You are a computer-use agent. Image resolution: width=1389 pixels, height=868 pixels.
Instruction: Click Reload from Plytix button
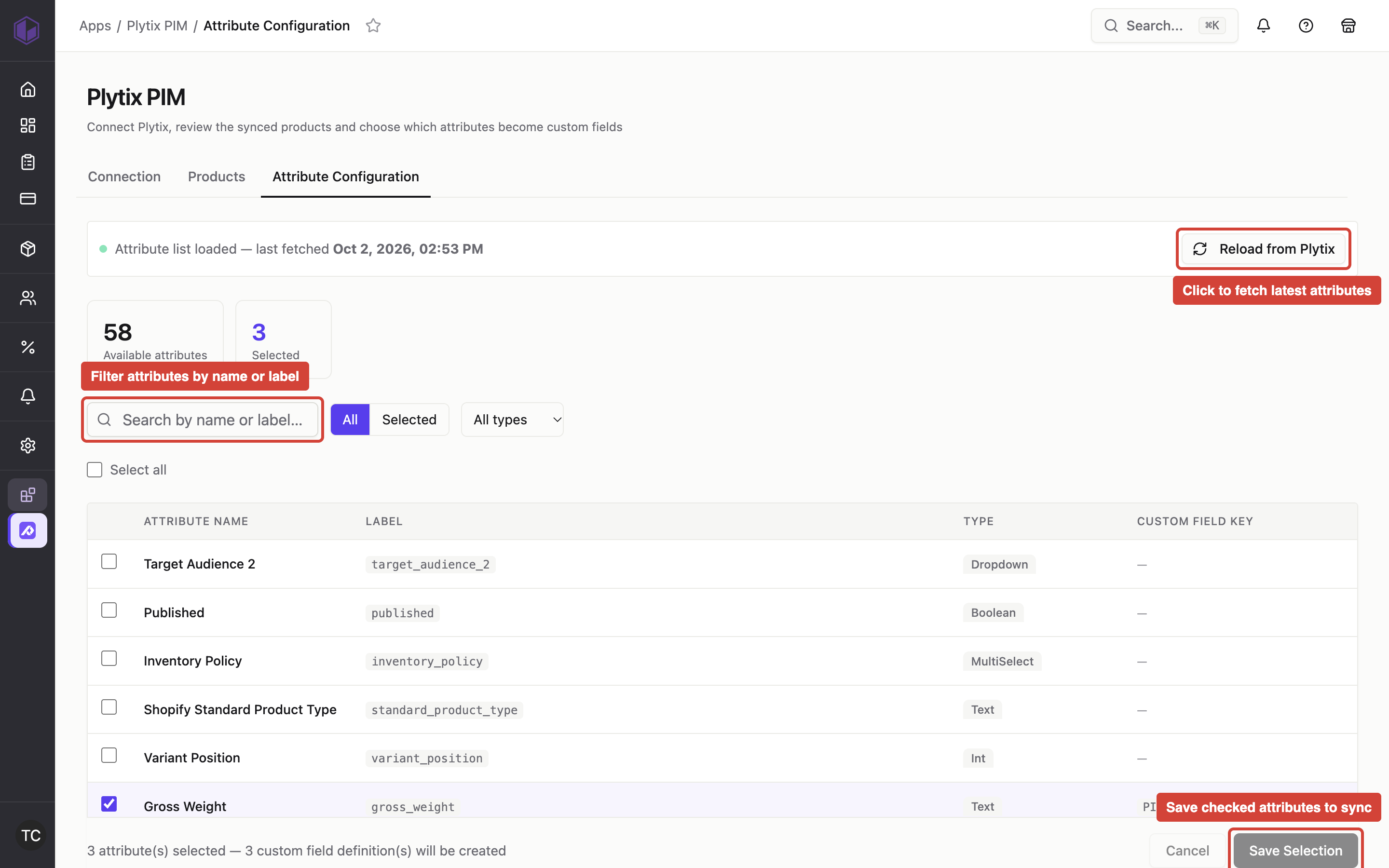1263,248
